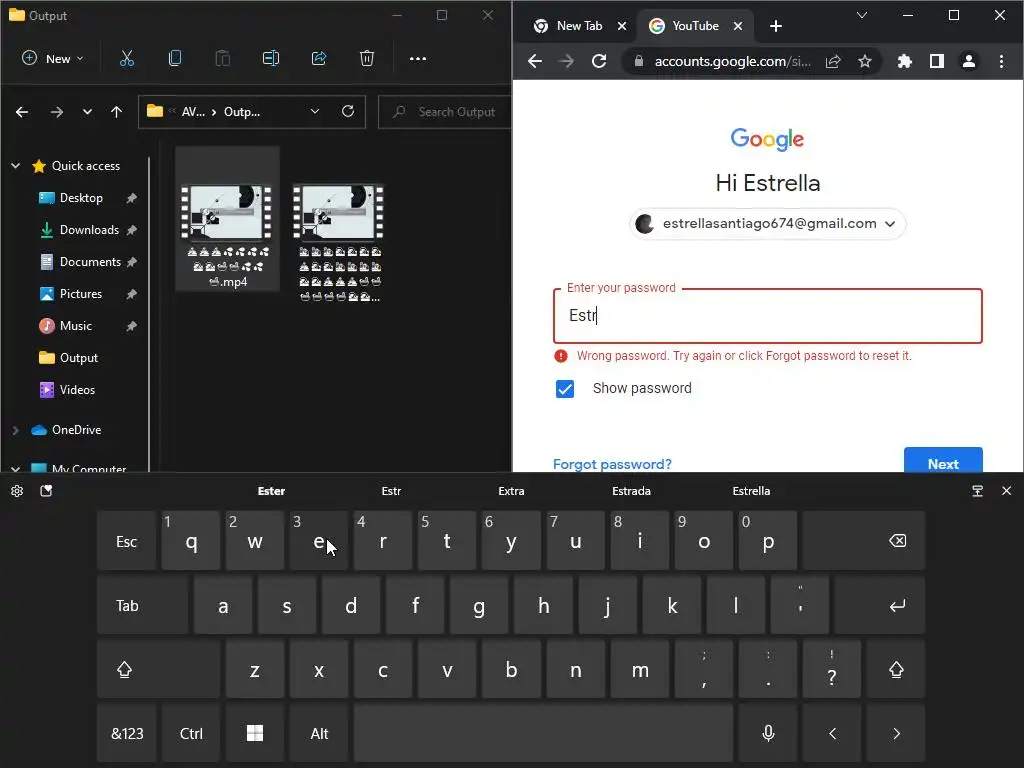Switch to &123 symbols layout

click(x=127, y=733)
